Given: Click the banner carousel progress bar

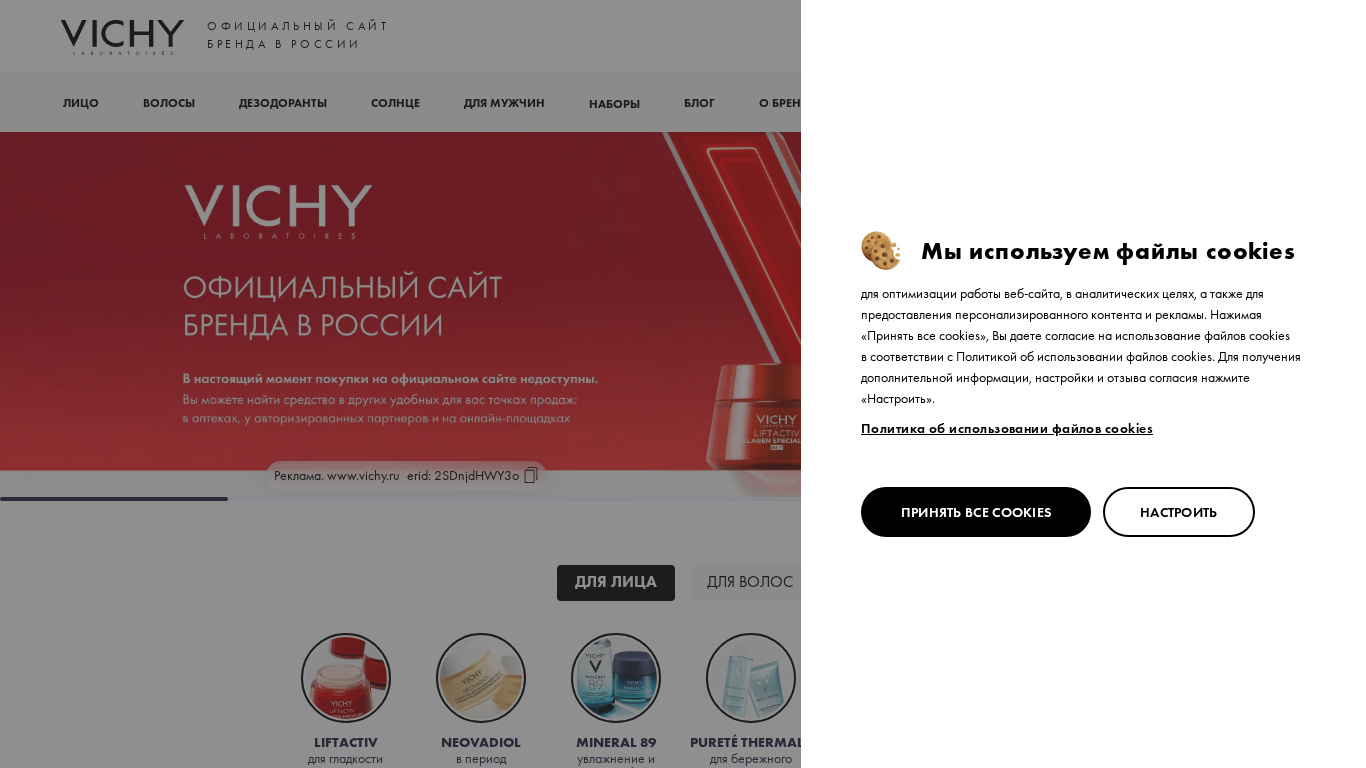Looking at the screenshot, I should 400,499.
